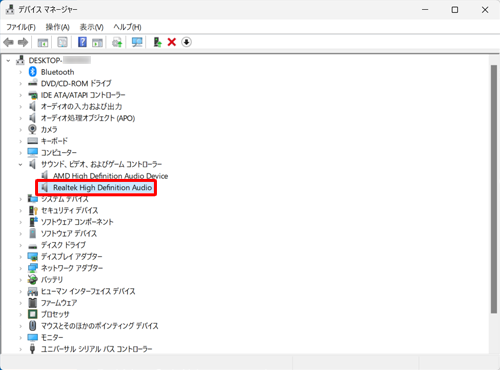This screenshot has width=500, height=370.
Task: Open the 操作(A) menu
Action: pyautogui.click(x=58, y=27)
